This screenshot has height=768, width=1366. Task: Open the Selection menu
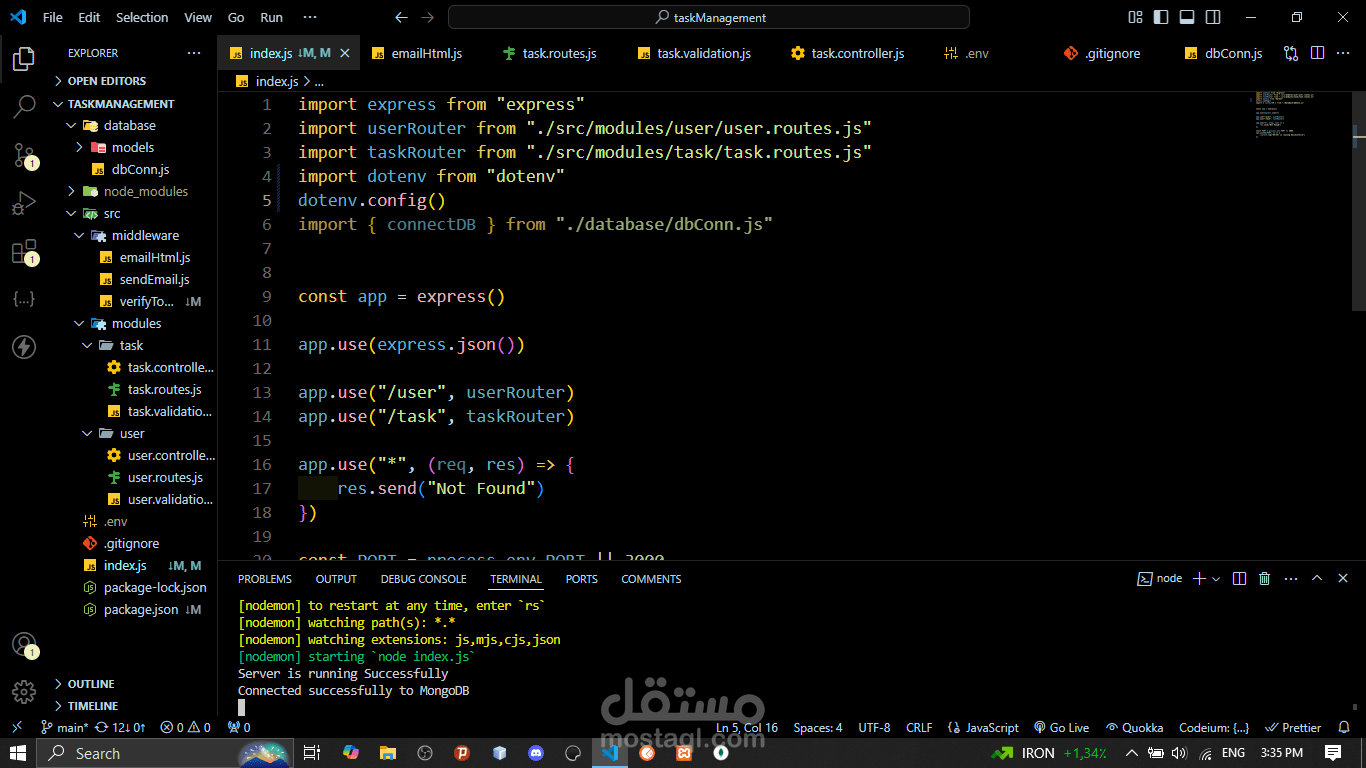coord(142,17)
